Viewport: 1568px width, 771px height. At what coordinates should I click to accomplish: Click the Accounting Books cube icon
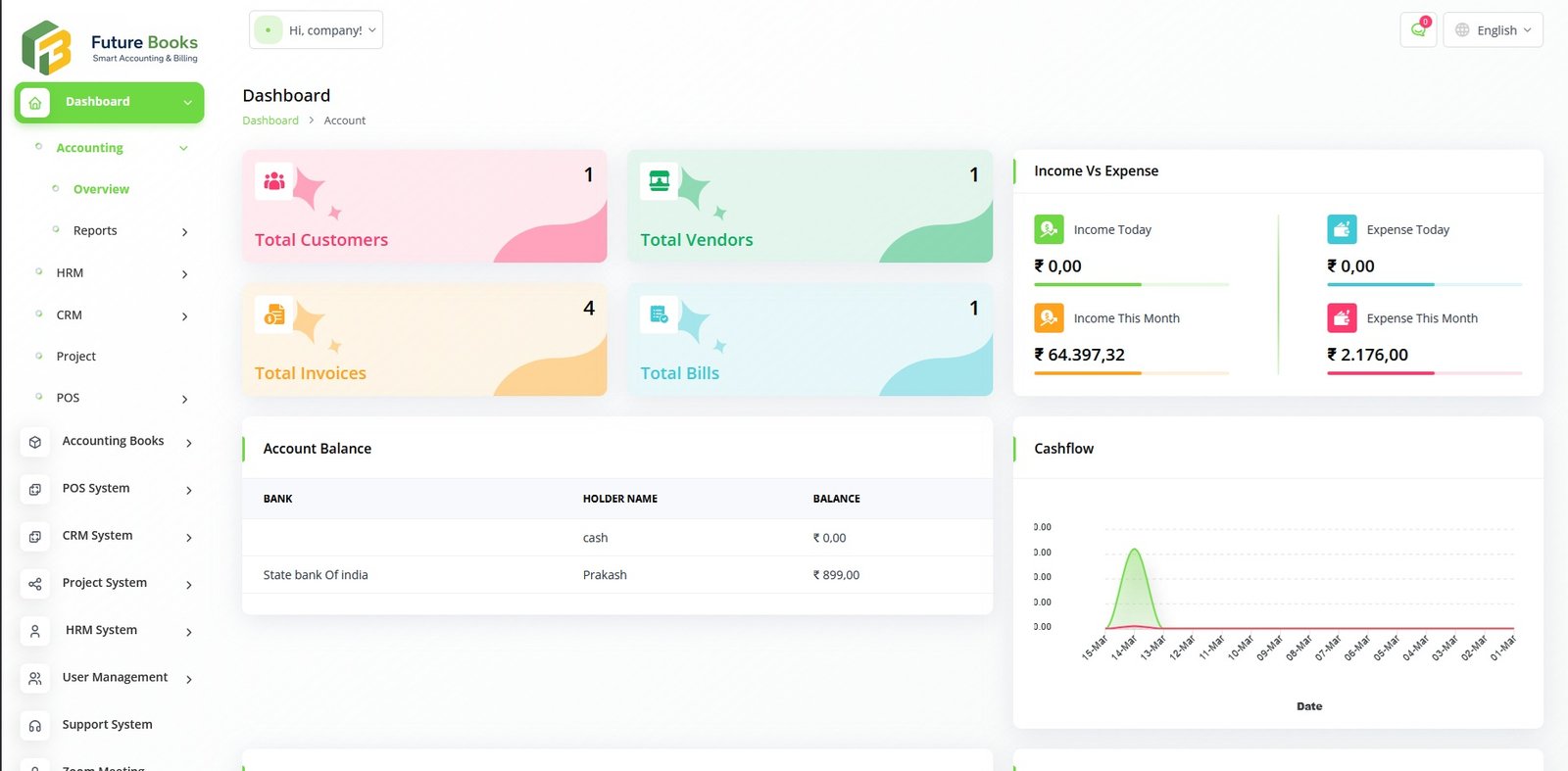tap(35, 442)
